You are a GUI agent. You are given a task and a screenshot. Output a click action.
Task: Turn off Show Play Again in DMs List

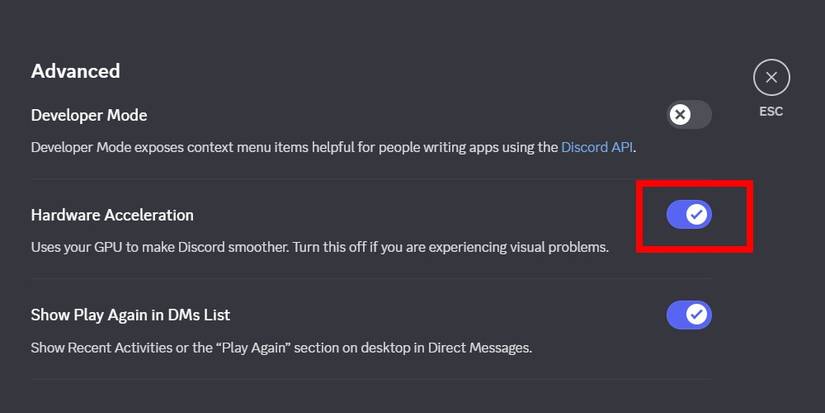point(689,315)
